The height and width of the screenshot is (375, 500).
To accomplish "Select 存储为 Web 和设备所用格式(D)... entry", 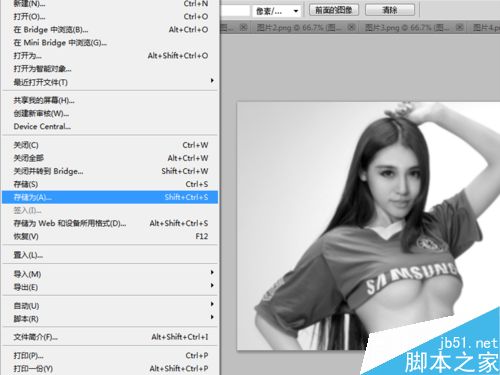I will coord(110,223).
